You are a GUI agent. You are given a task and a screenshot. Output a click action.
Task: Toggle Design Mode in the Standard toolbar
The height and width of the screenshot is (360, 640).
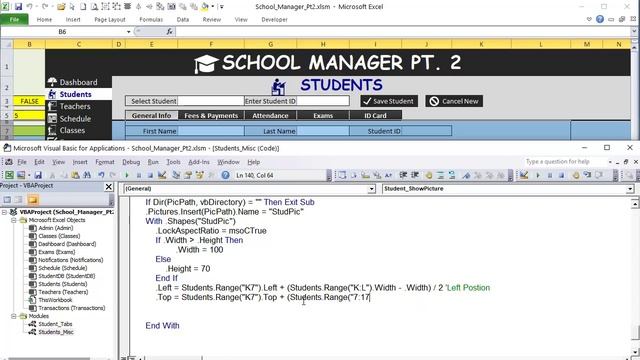(x=162, y=175)
